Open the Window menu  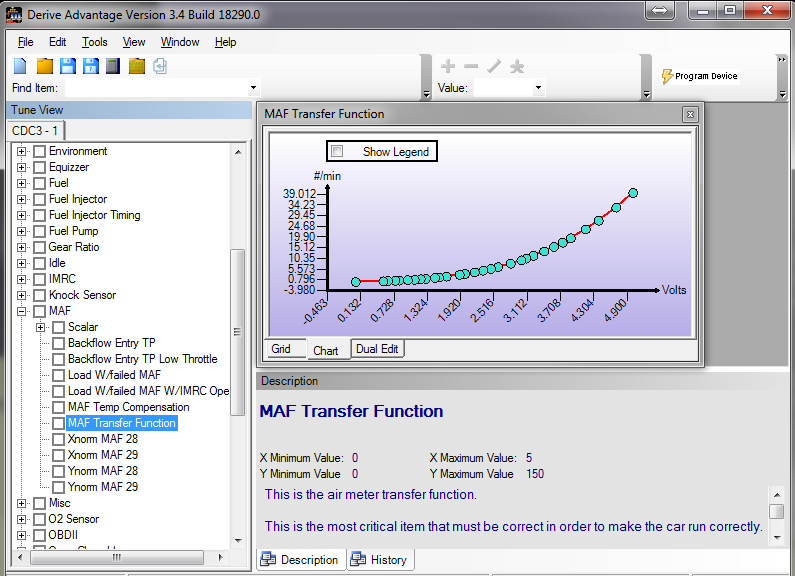(179, 42)
